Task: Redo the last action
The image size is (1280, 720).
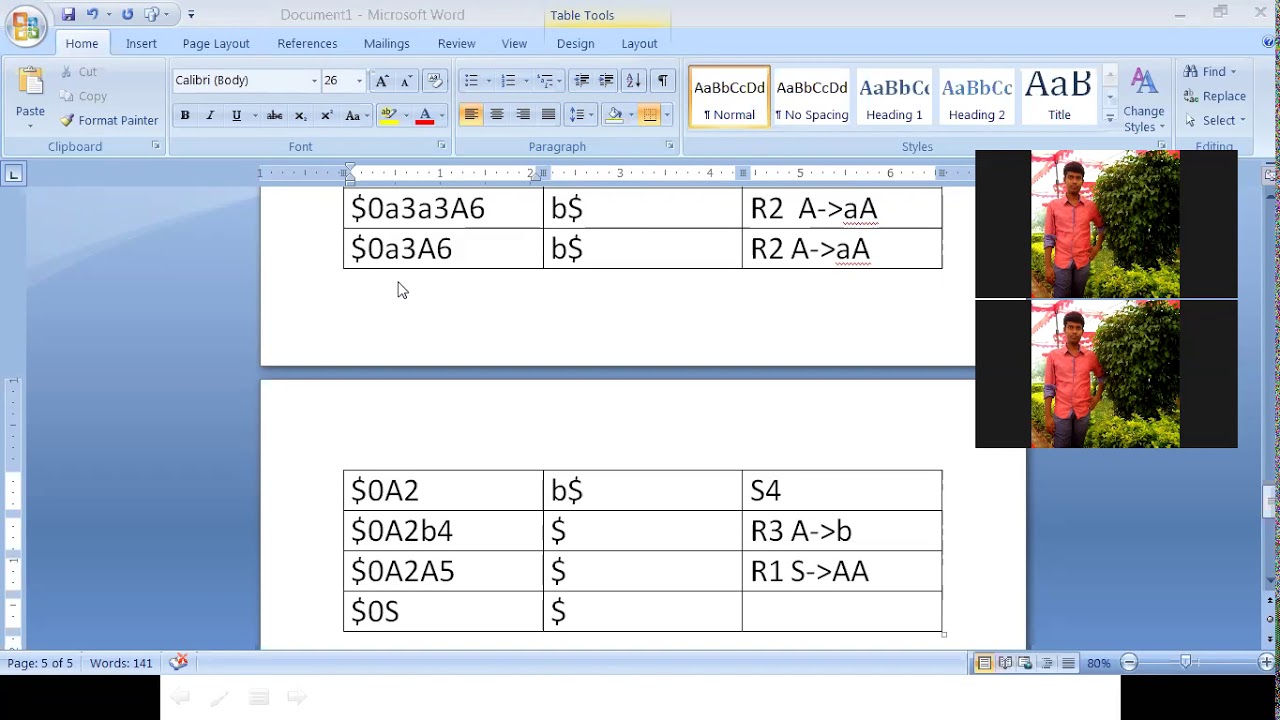Action: pyautogui.click(x=127, y=14)
